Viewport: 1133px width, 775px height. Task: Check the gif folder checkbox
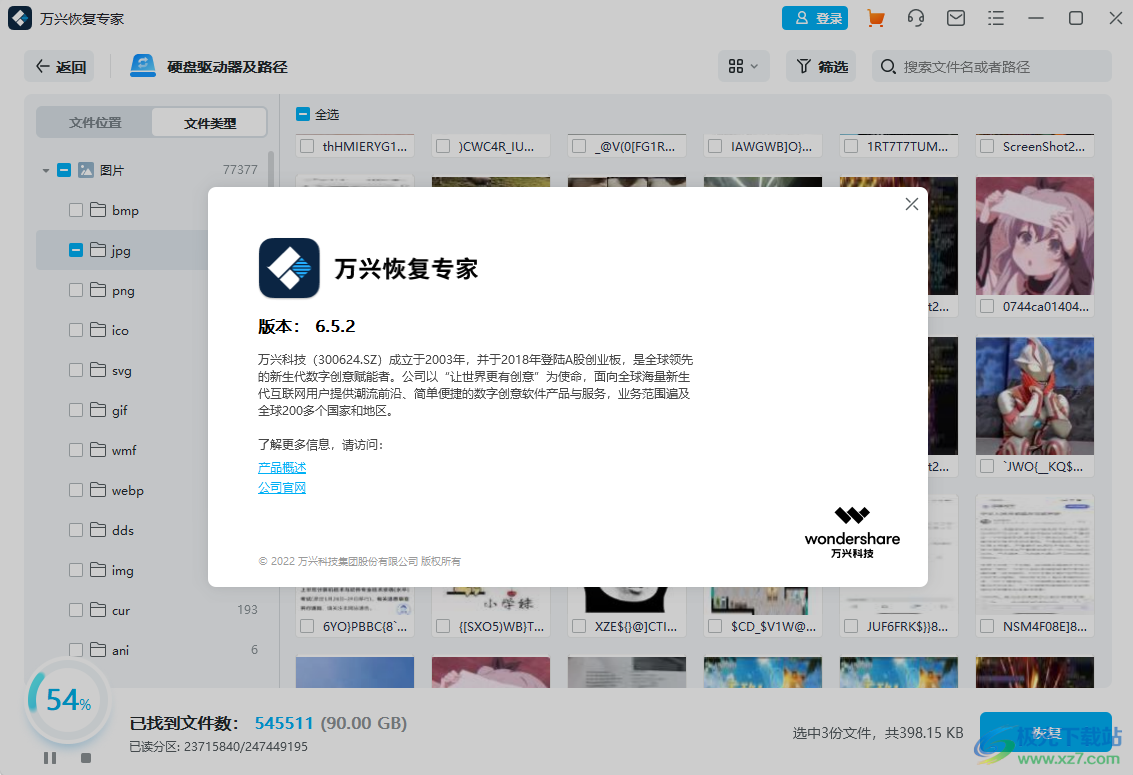76,410
